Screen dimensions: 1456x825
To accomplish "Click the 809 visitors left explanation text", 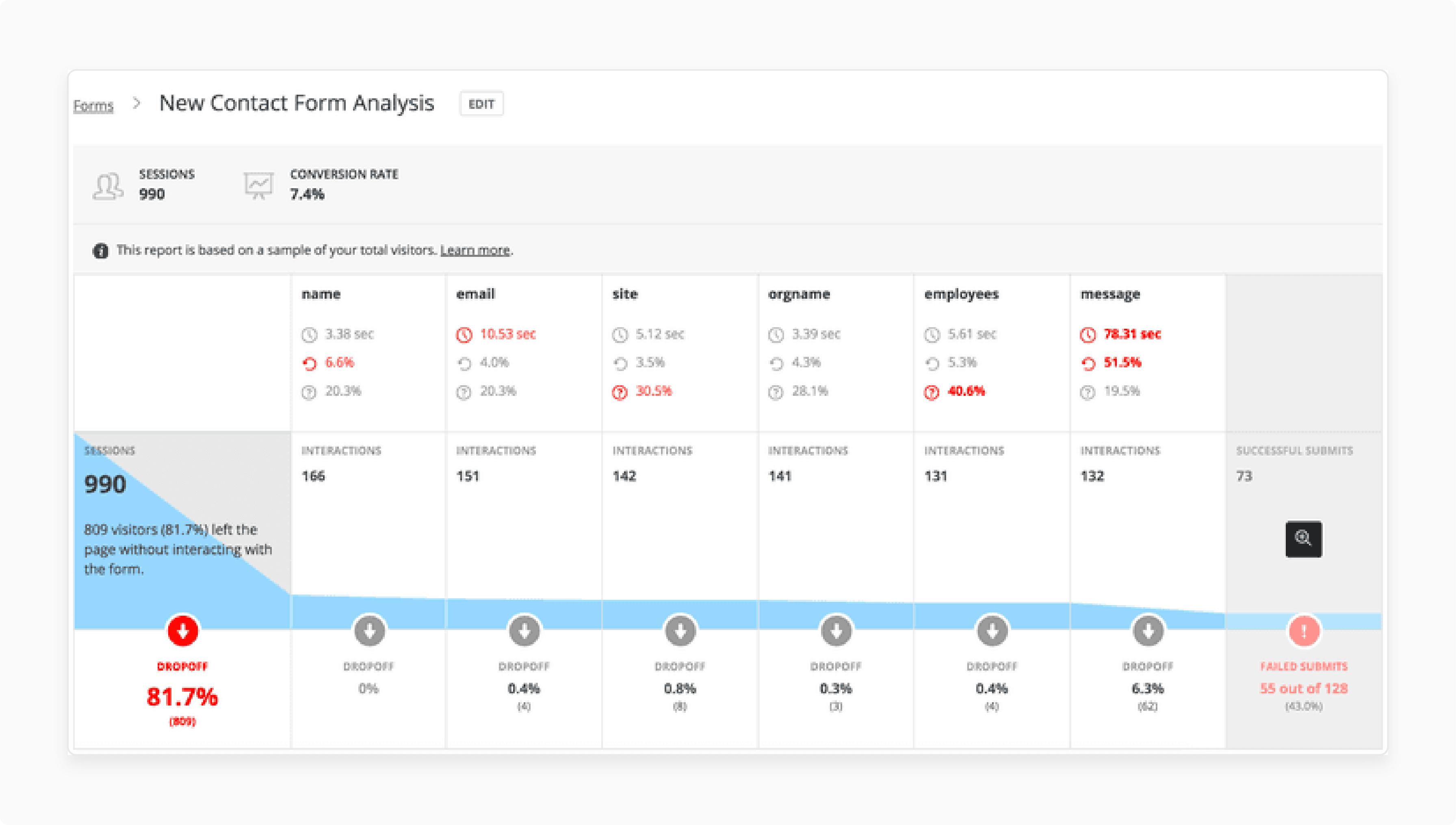I will tap(178, 549).
